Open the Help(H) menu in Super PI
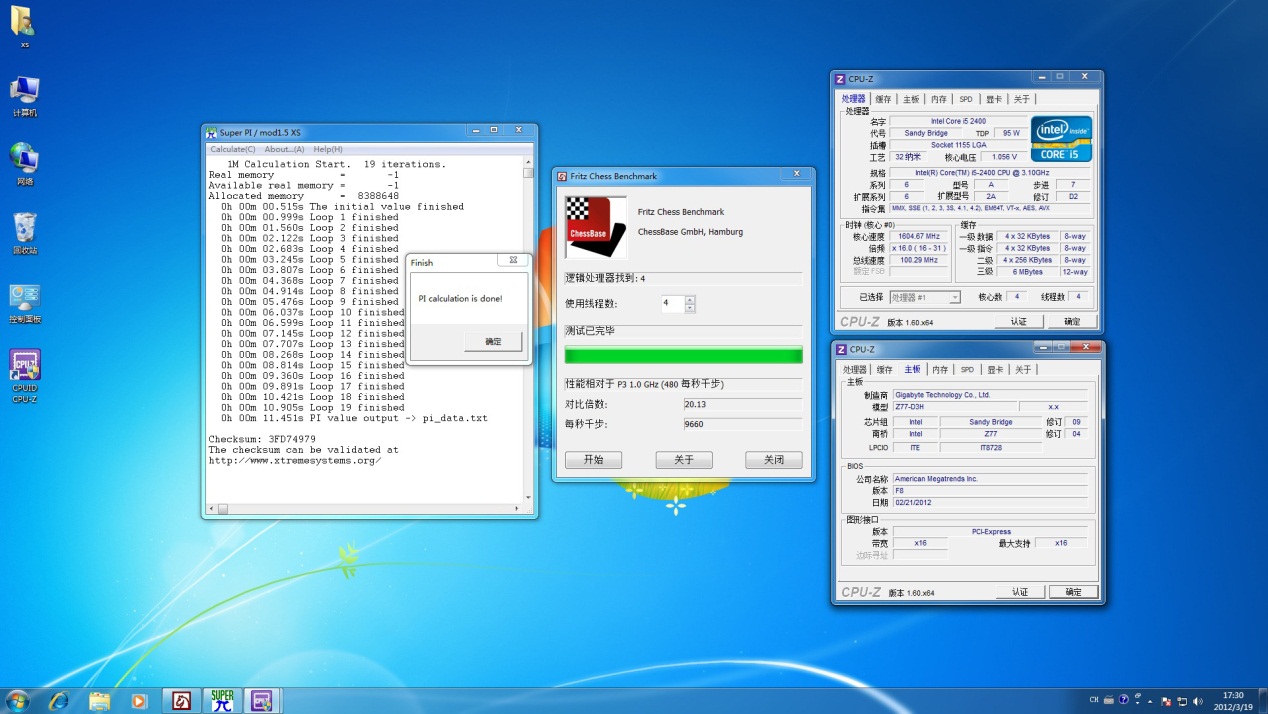 point(327,149)
